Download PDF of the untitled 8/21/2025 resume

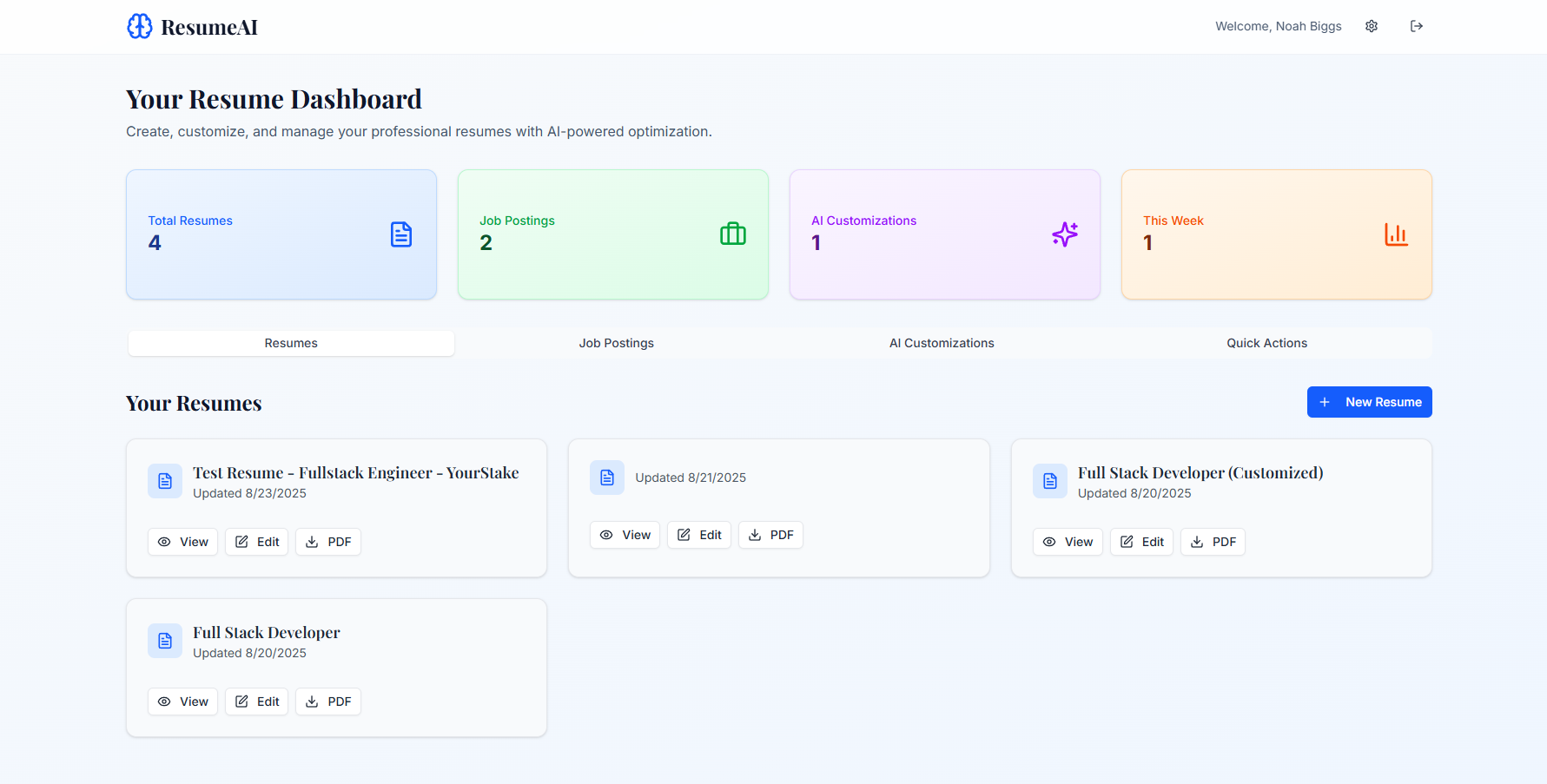pyautogui.click(x=770, y=535)
